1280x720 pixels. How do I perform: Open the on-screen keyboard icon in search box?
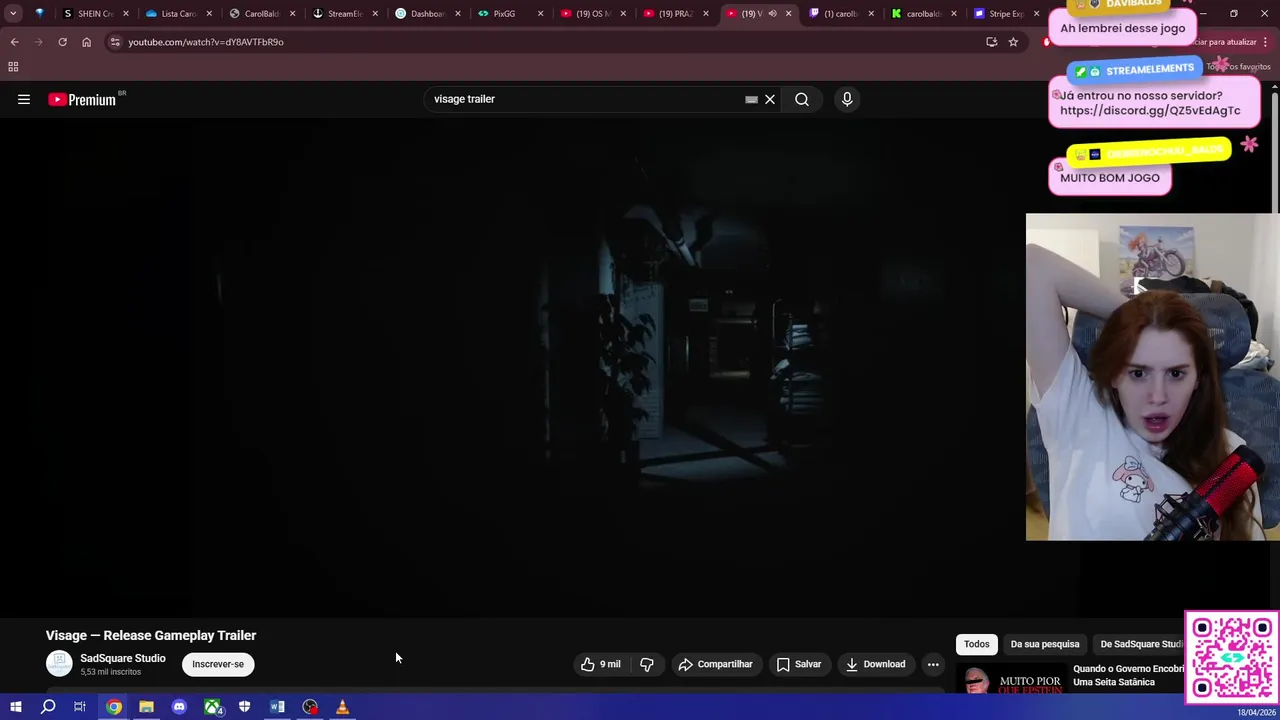pos(751,99)
